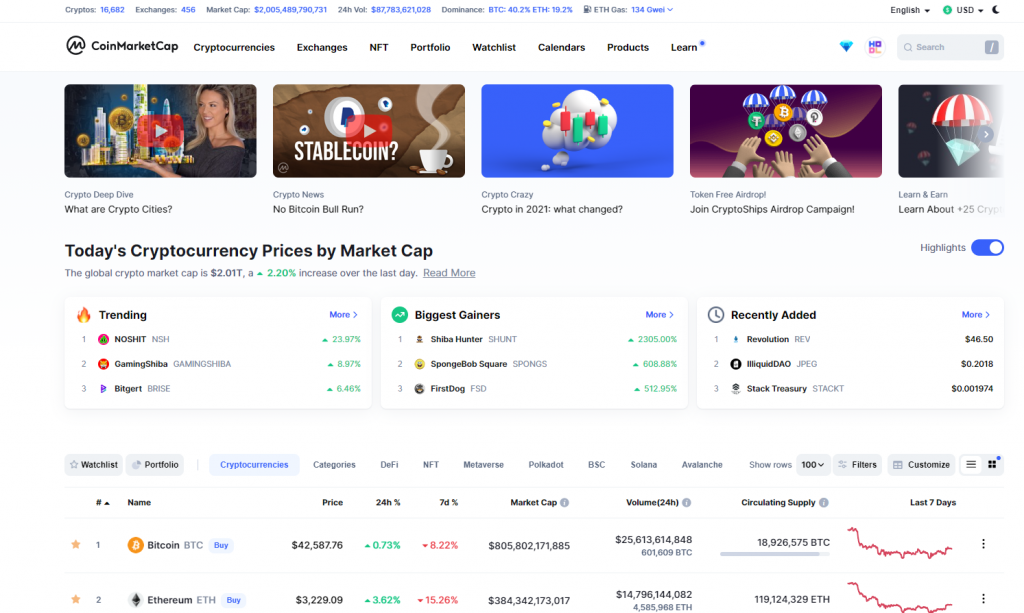
Task: Toggle Ethereum watchlist star
Action: tap(76, 599)
